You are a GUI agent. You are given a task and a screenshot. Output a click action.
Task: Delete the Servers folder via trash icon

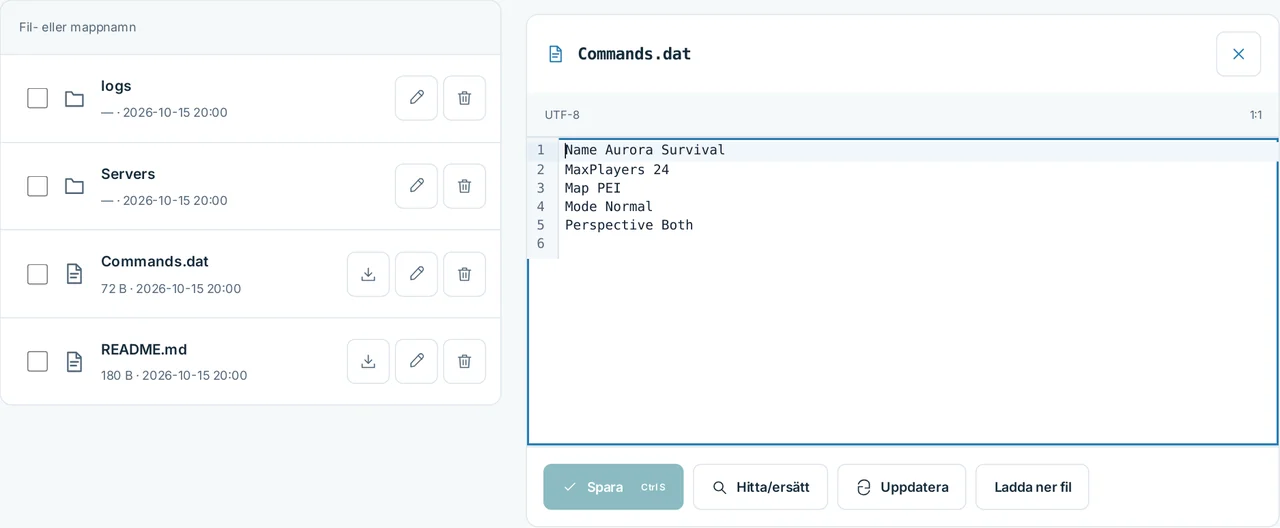pos(464,186)
